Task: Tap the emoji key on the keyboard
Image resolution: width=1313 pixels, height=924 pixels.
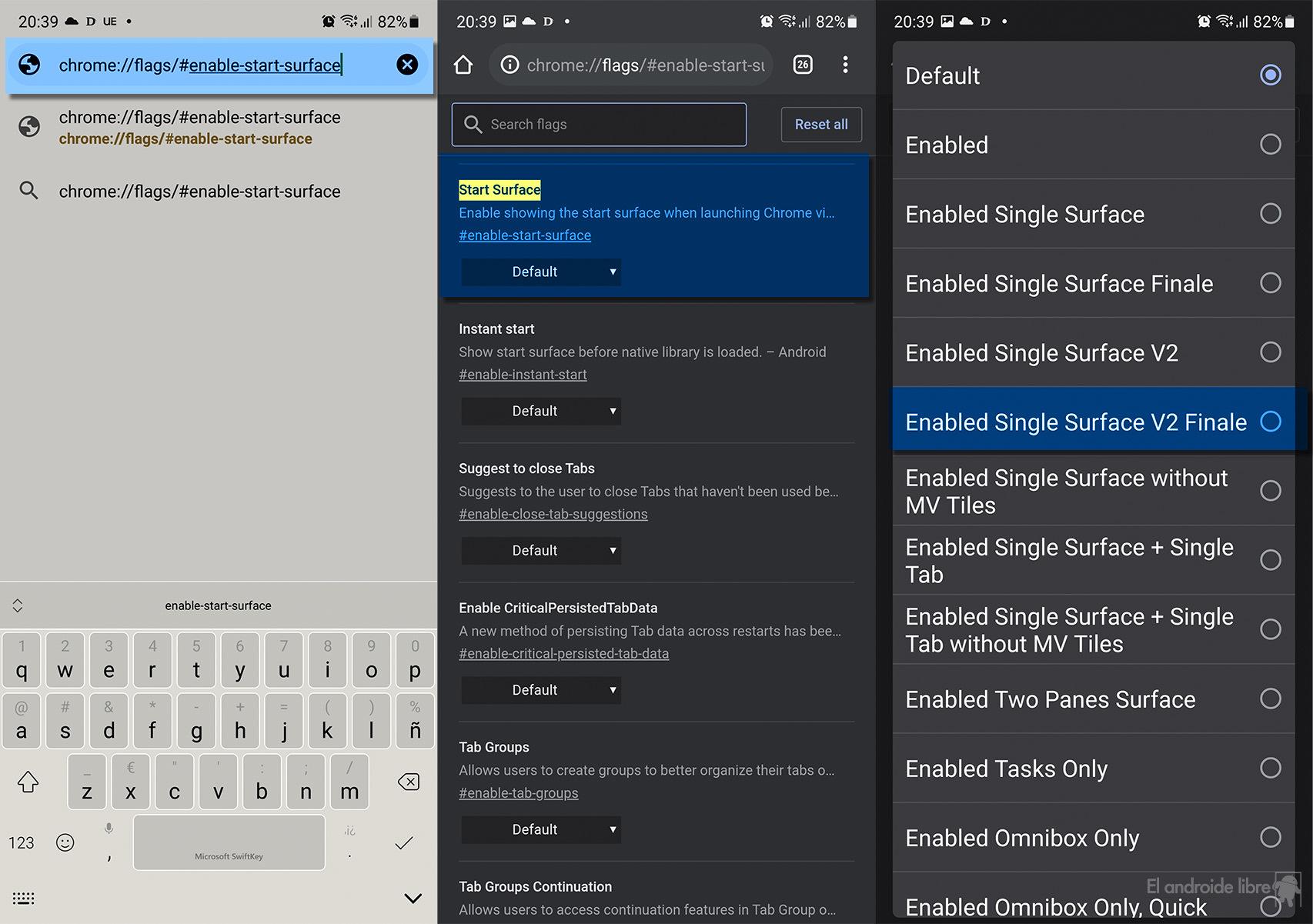Action: click(x=65, y=842)
